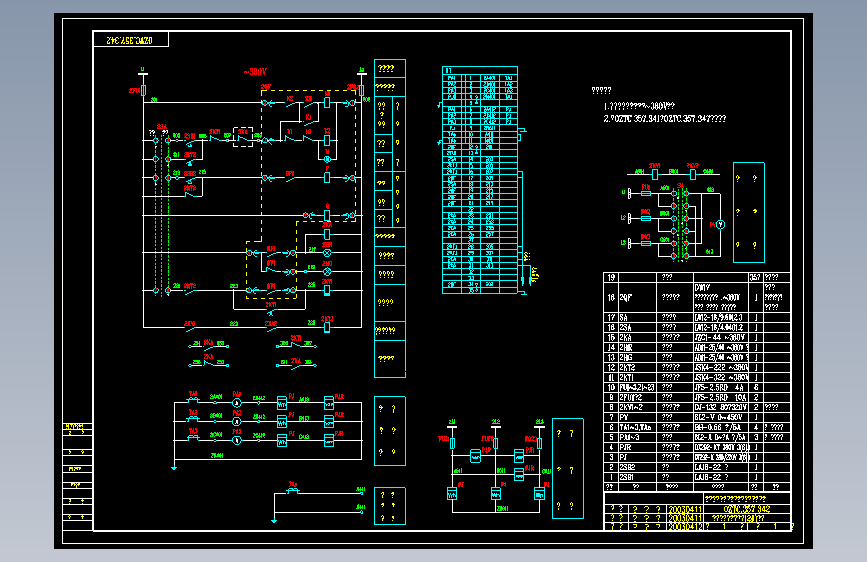The image size is (867, 562).
Task: Click the TAa transformer symbol in the lower circuit
Action: [x=293, y=490]
